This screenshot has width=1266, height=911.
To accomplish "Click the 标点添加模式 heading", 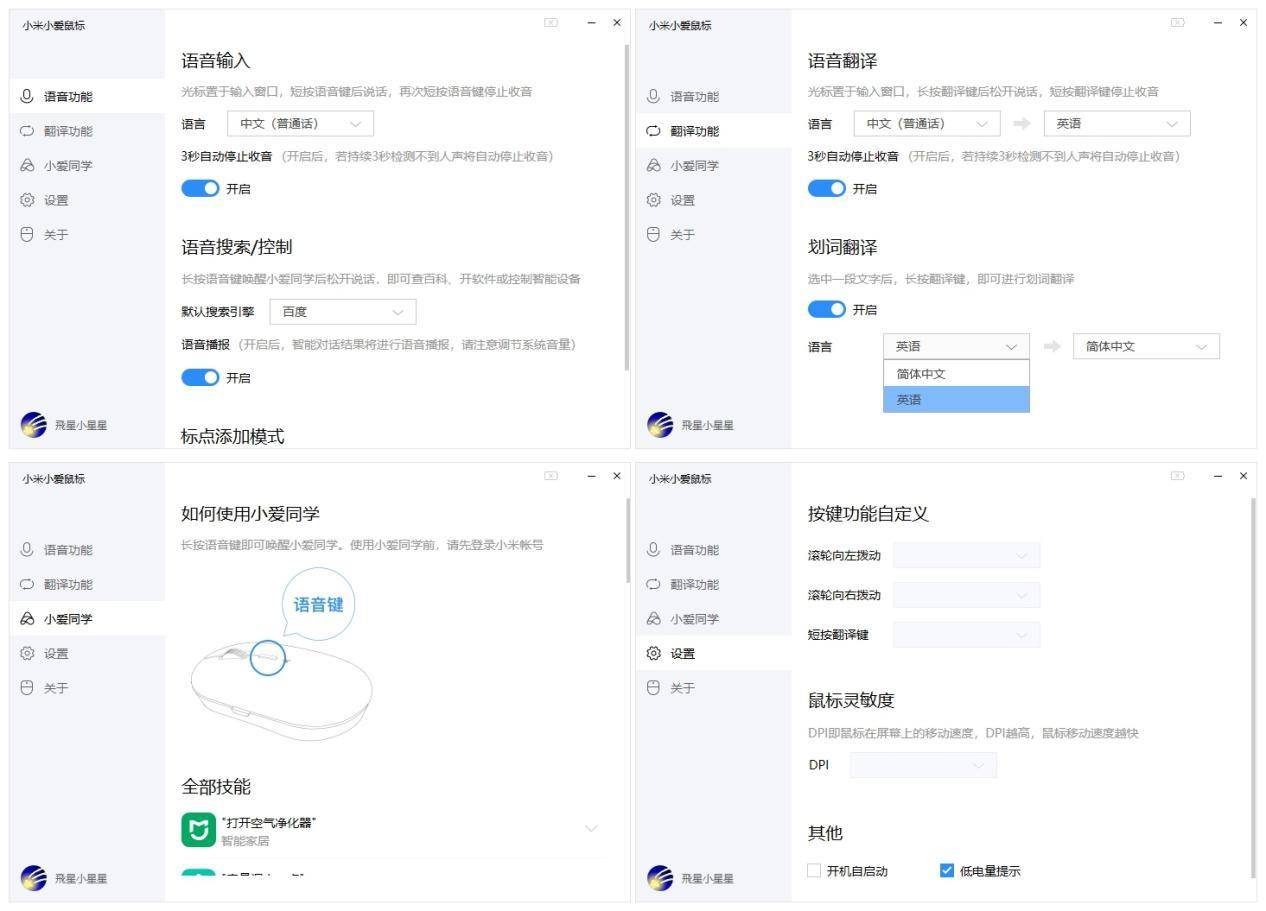I will [233, 437].
